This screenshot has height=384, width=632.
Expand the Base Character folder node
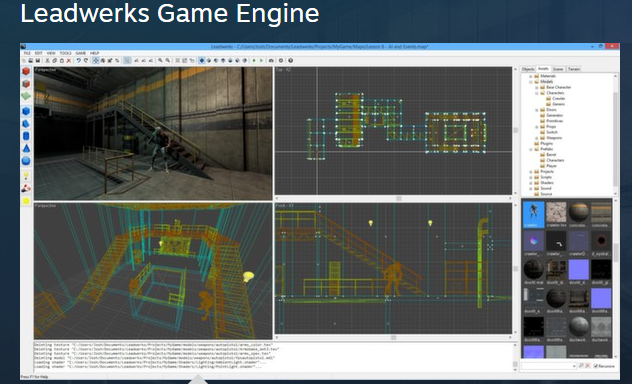[537, 87]
